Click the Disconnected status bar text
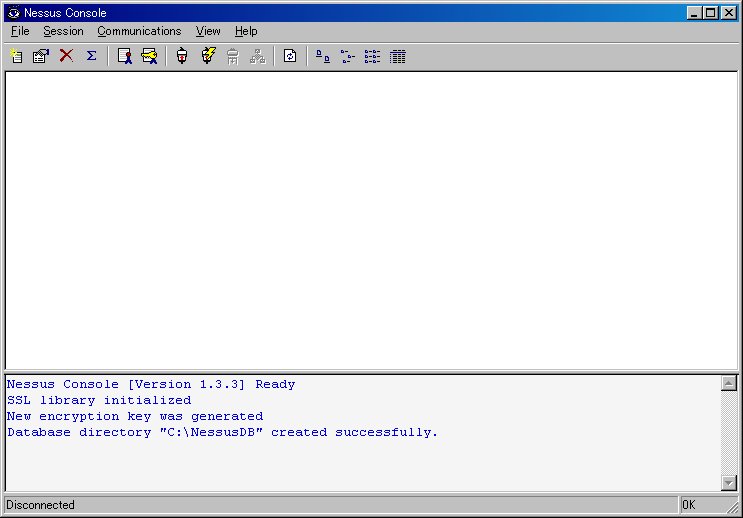Screen dimensions: 743x518 (x=40, y=505)
